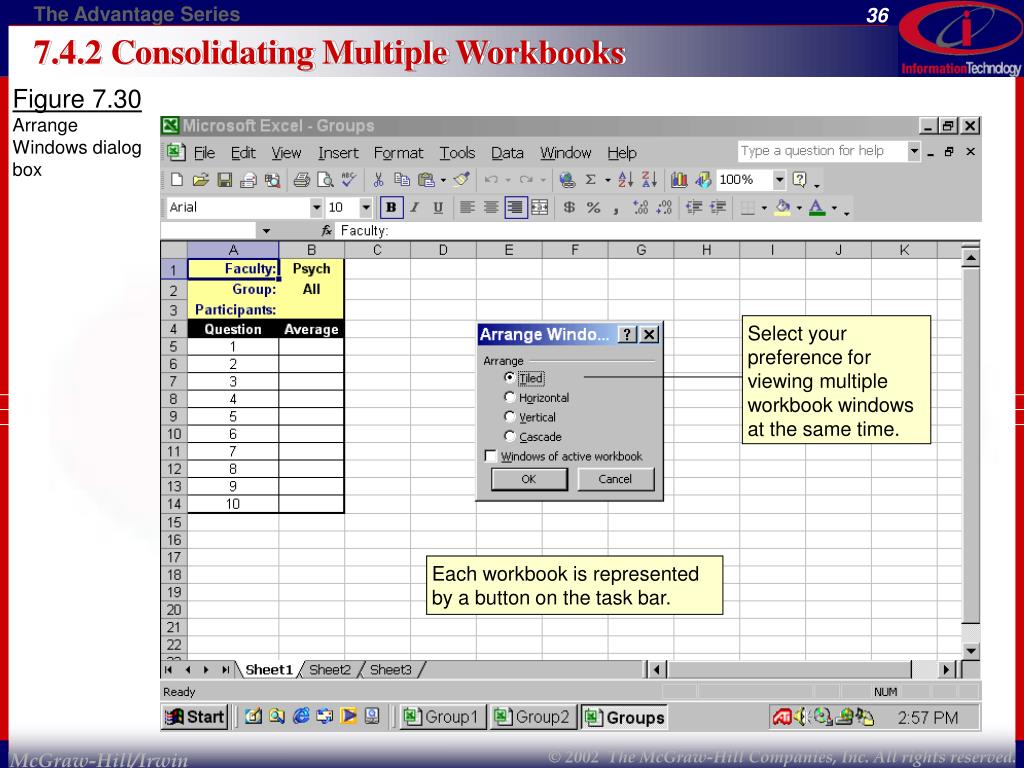Check Windows of active workbook box
This screenshot has width=1024, height=768.
(x=490, y=456)
